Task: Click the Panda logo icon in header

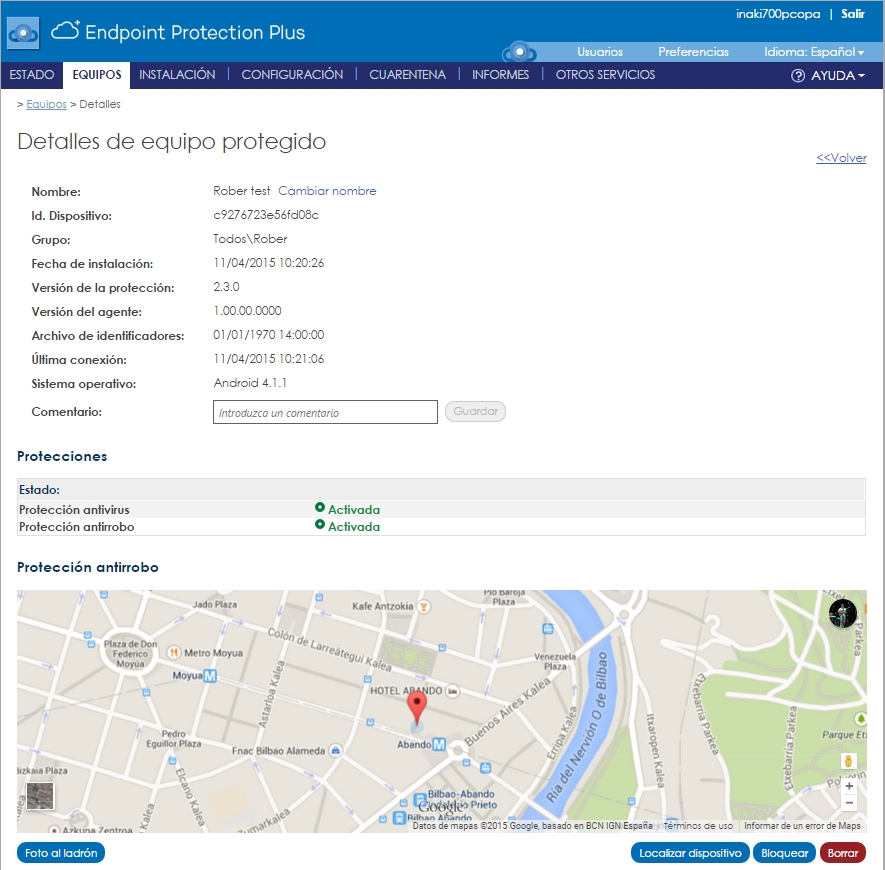Action: pos(23,33)
